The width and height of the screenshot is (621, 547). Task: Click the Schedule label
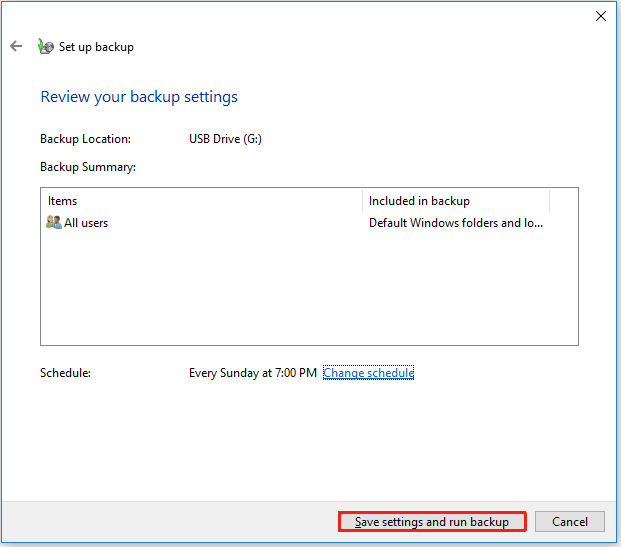tap(65, 373)
